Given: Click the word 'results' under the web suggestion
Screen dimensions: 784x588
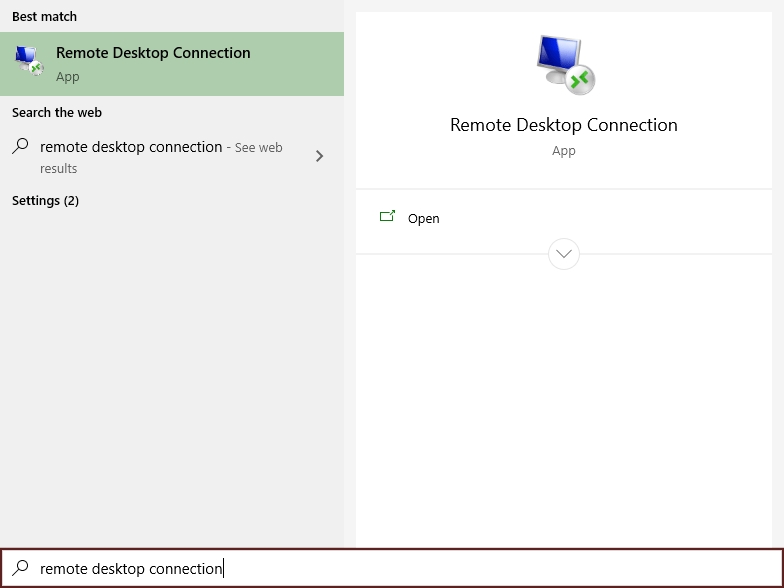Looking at the screenshot, I should point(58,169).
